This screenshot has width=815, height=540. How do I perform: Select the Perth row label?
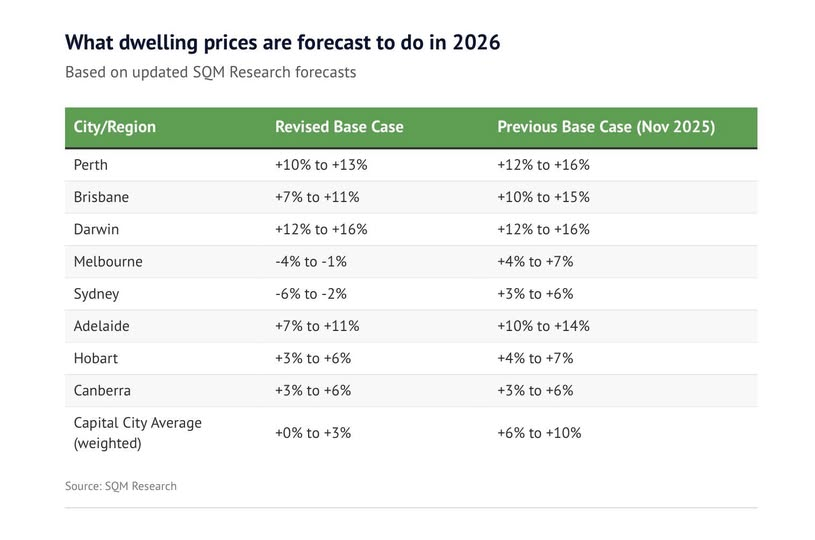click(x=91, y=165)
